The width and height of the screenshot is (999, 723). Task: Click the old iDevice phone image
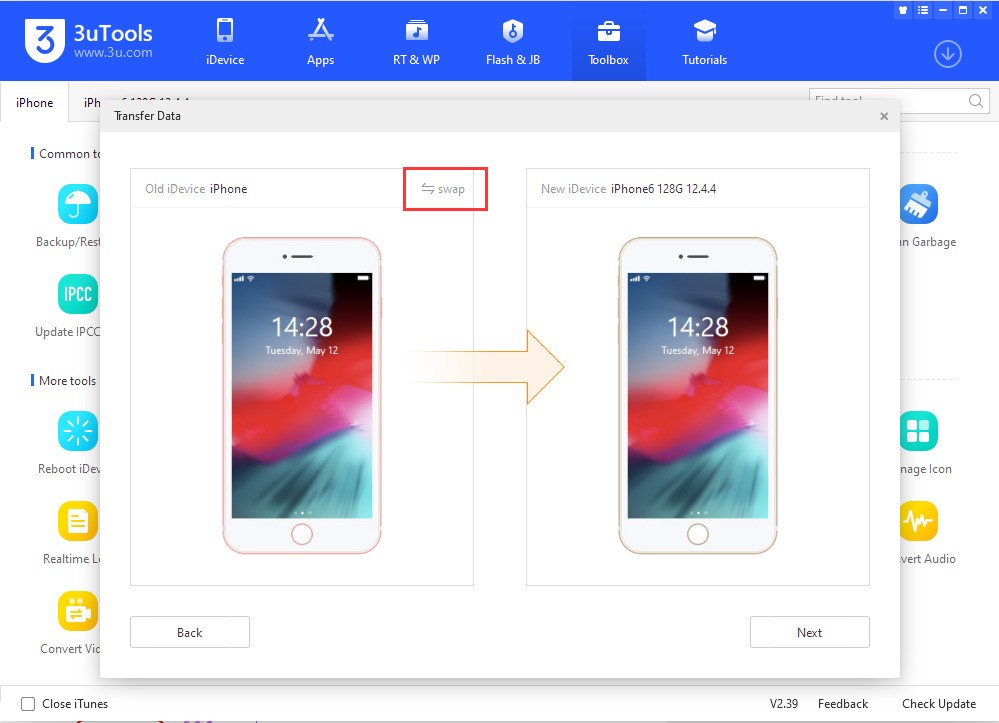coord(302,395)
